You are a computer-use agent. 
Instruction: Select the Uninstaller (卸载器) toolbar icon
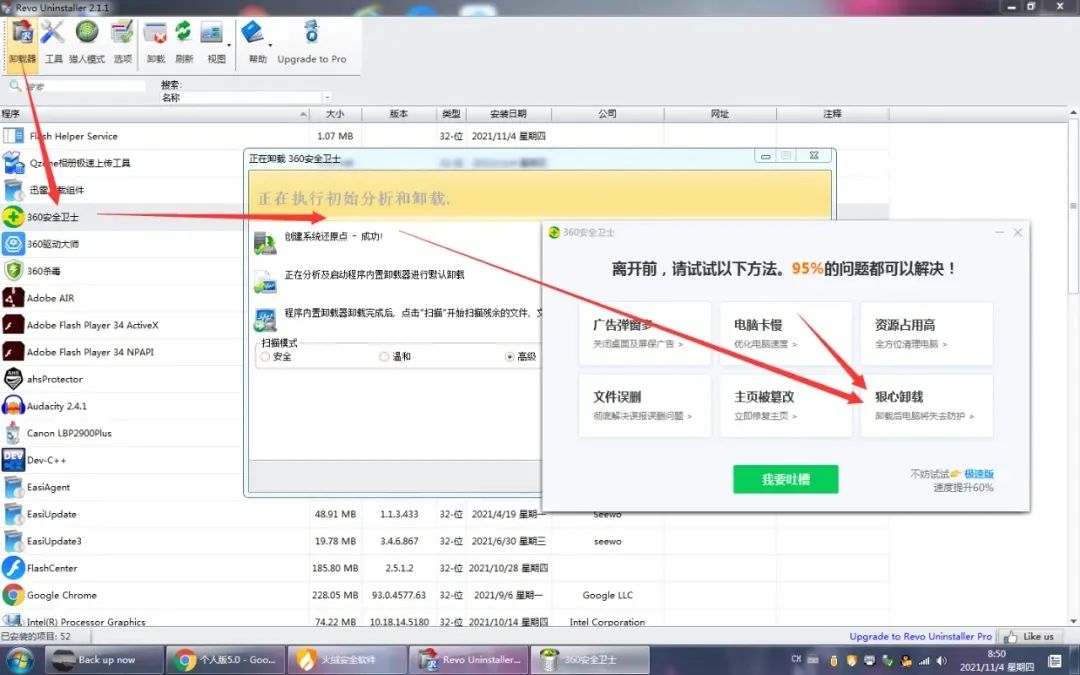pos(23,41)
